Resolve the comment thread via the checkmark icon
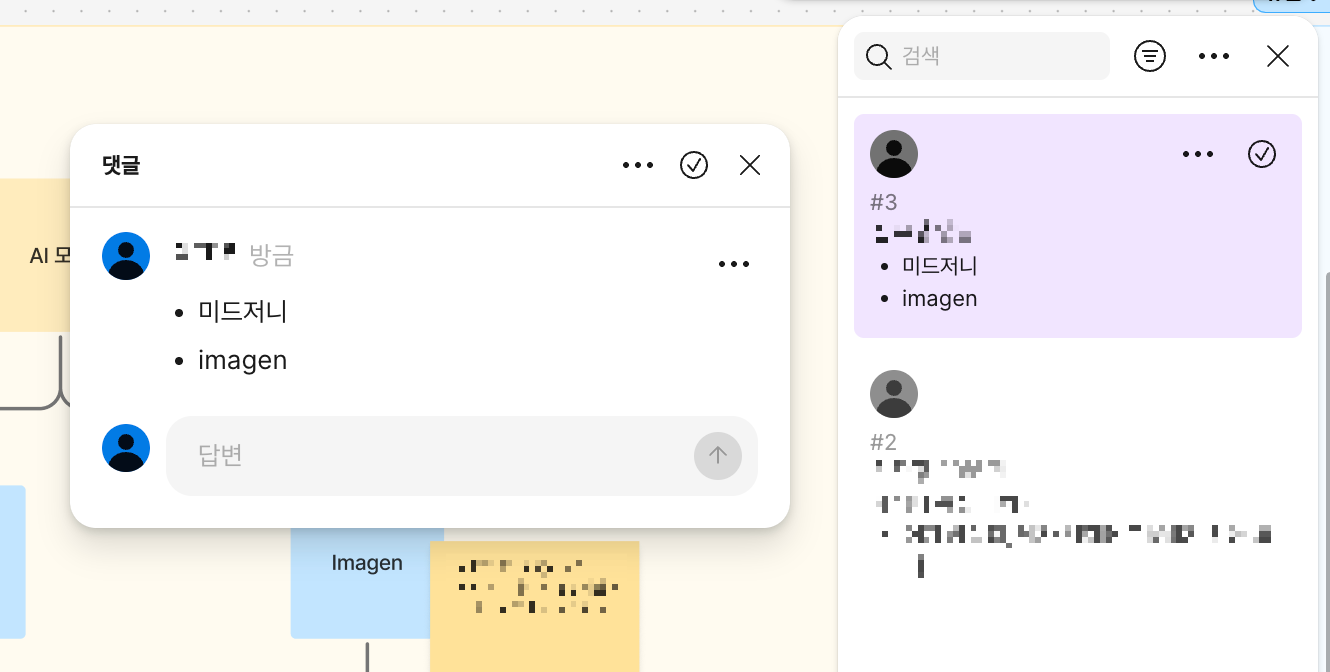The image size is (1330, 672). (694, 165)
